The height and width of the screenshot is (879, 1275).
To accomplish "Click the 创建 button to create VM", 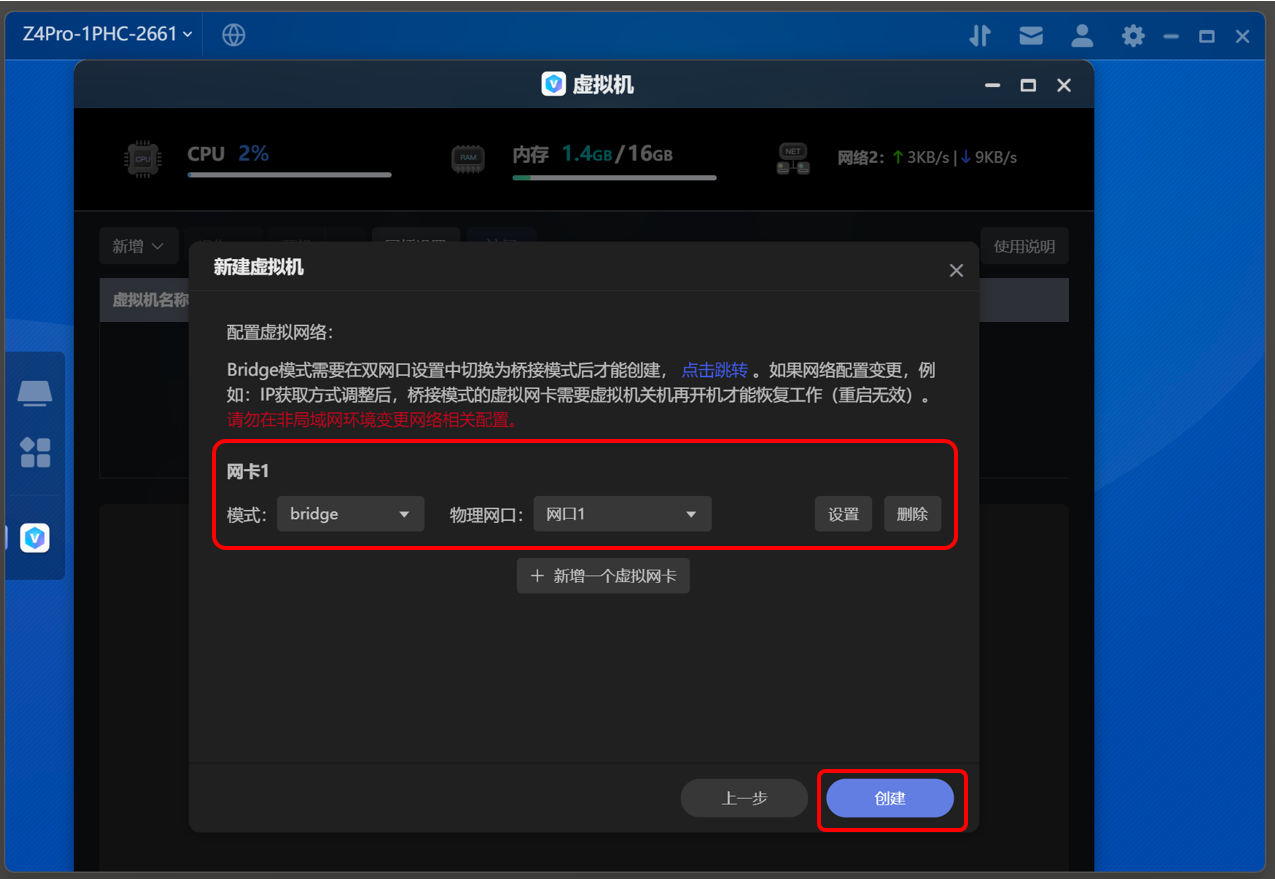I will (x=890, y=798).
